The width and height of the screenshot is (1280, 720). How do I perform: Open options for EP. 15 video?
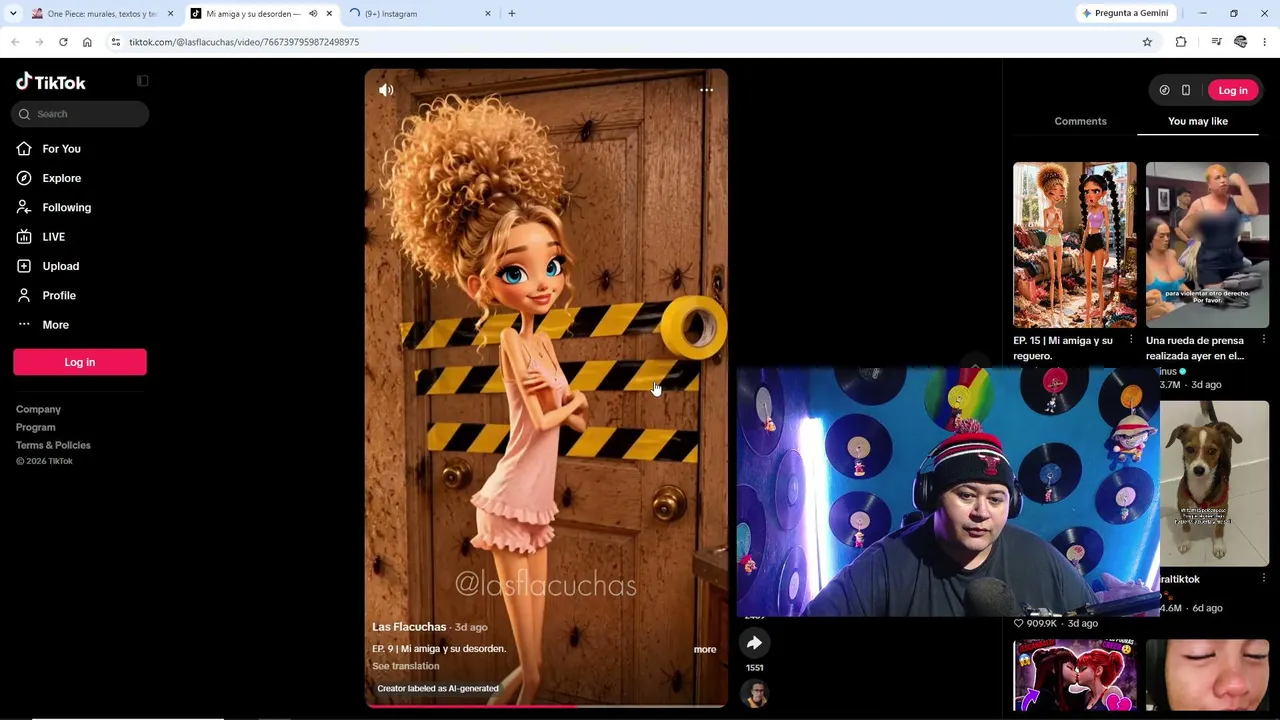pos(1131,340)
